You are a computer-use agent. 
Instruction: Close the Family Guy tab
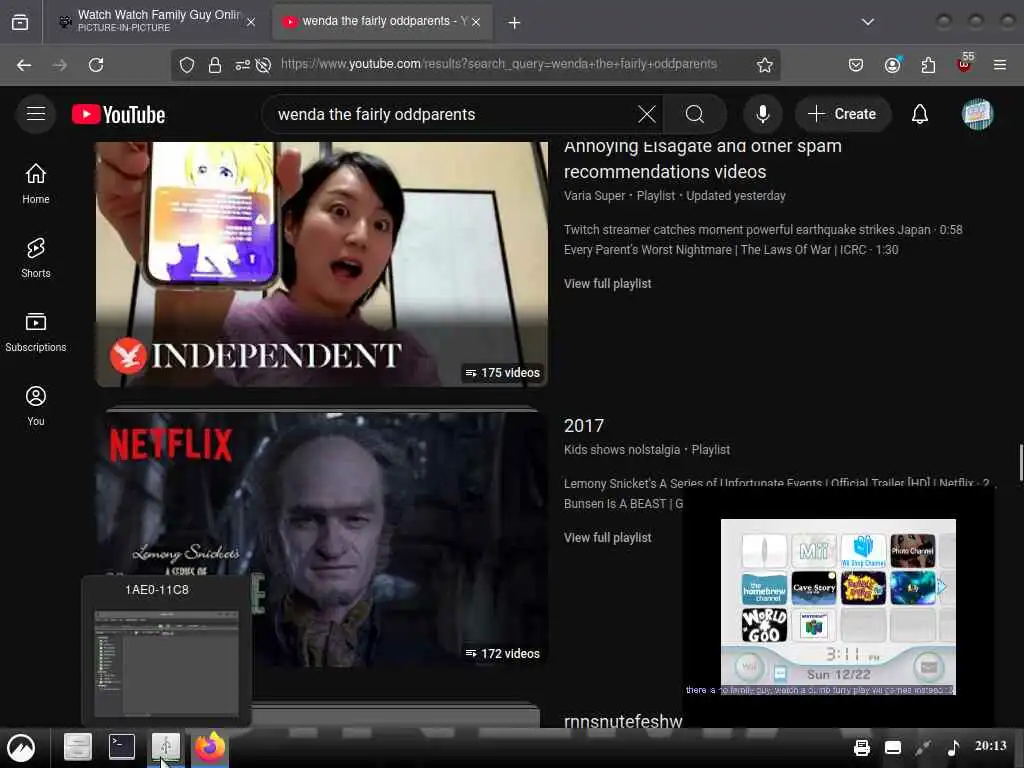tap(251, 22)
